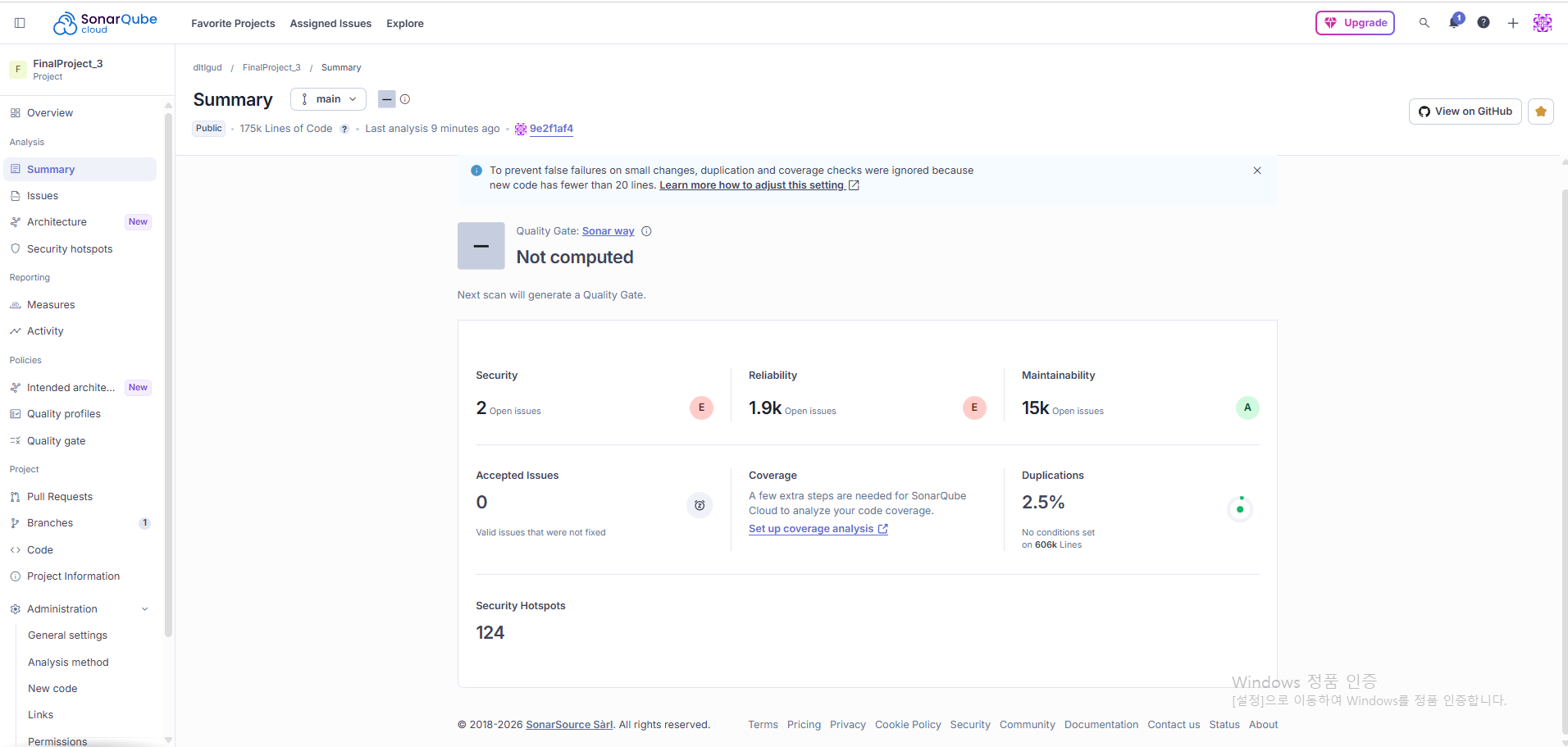Click the Lines of Code help icon
Image resolution: width=1568 pixels, height=747 pixels.
[x=344, y=129]
